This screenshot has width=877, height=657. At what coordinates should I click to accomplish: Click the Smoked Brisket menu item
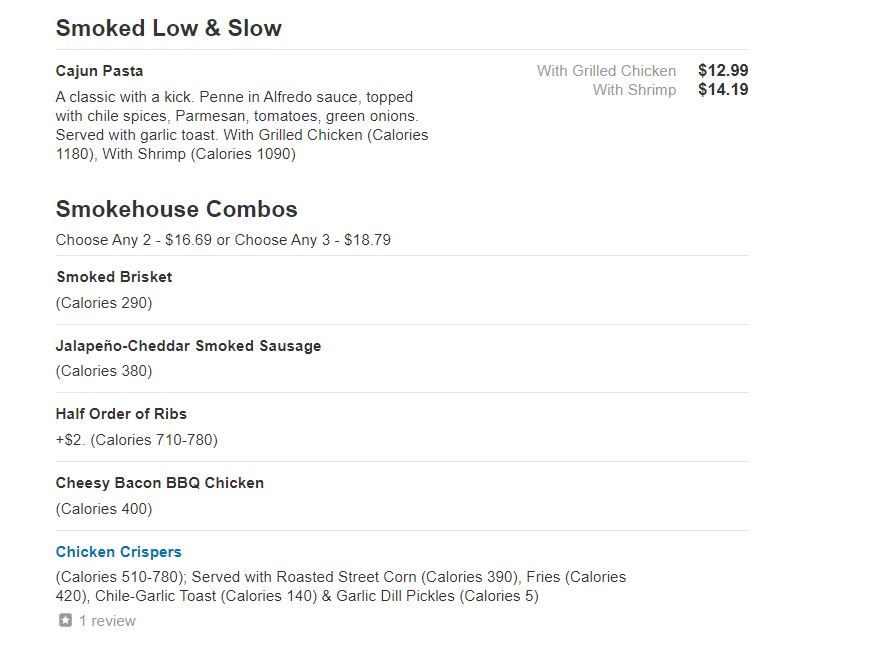point(115,277)
